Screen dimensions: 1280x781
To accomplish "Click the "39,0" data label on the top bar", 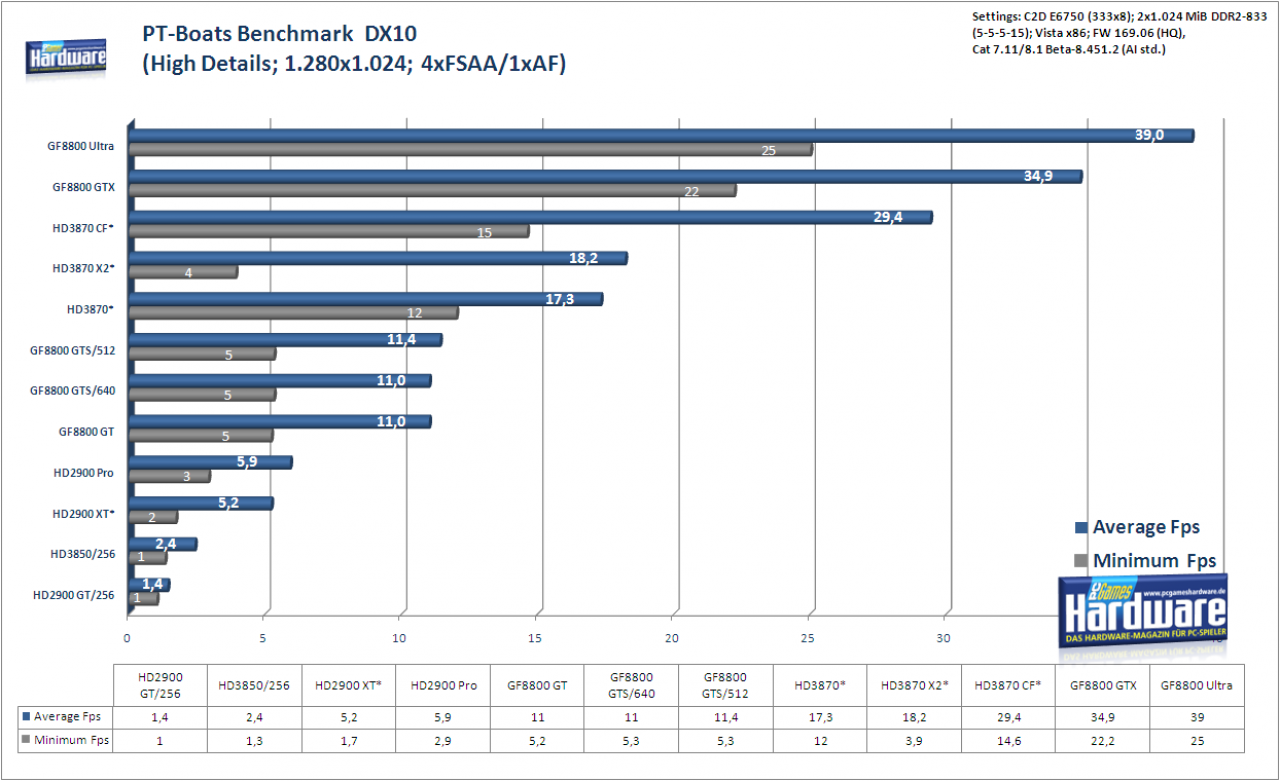I will (1149, 135).
